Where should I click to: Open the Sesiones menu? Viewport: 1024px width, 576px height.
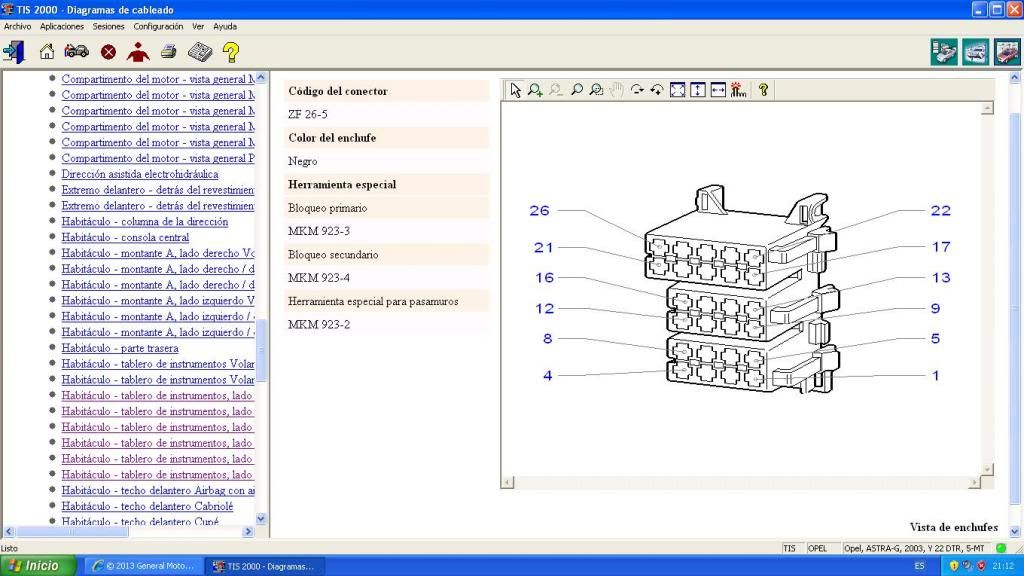pos(108,27)
